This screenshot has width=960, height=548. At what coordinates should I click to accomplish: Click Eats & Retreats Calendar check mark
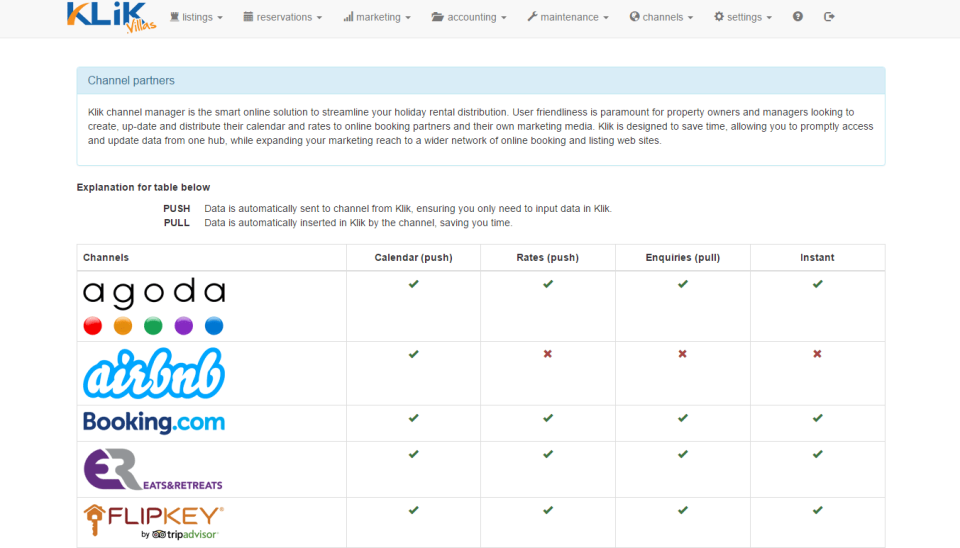414,454
